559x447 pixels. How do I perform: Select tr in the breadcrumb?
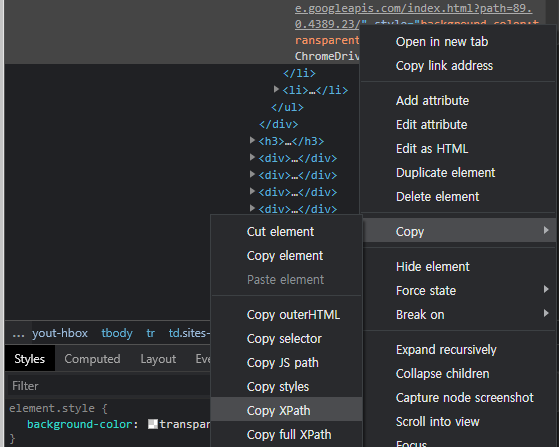150,333
